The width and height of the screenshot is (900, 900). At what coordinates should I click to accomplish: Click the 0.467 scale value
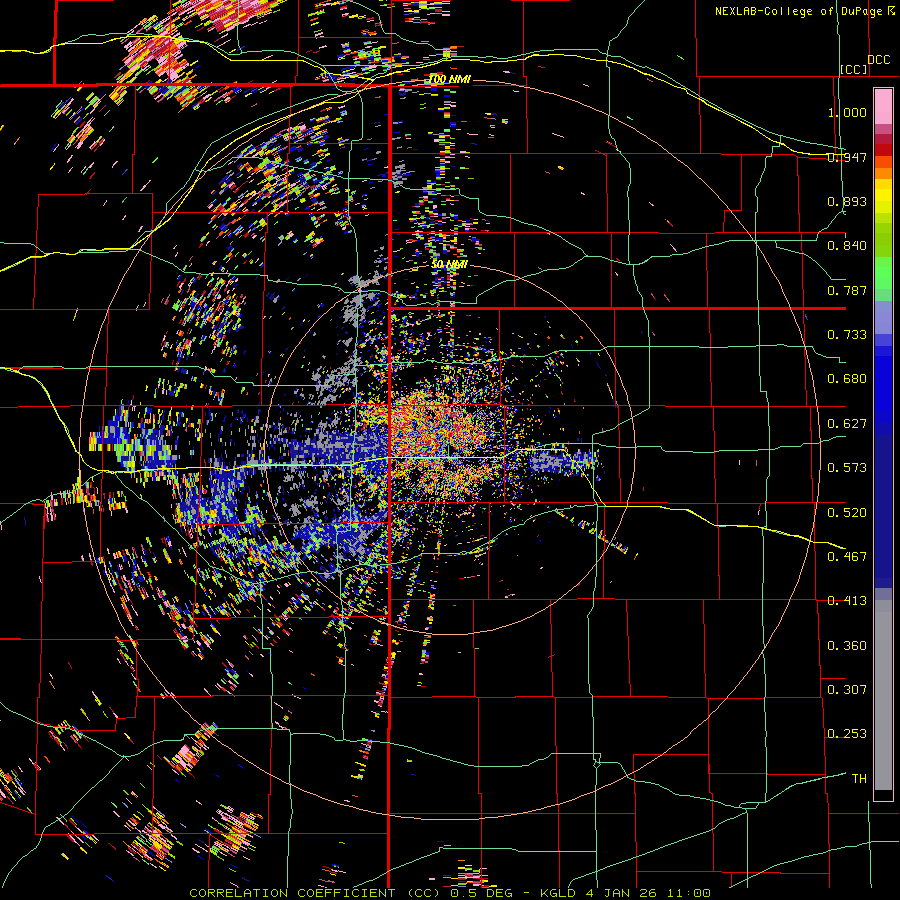[847, 557]
